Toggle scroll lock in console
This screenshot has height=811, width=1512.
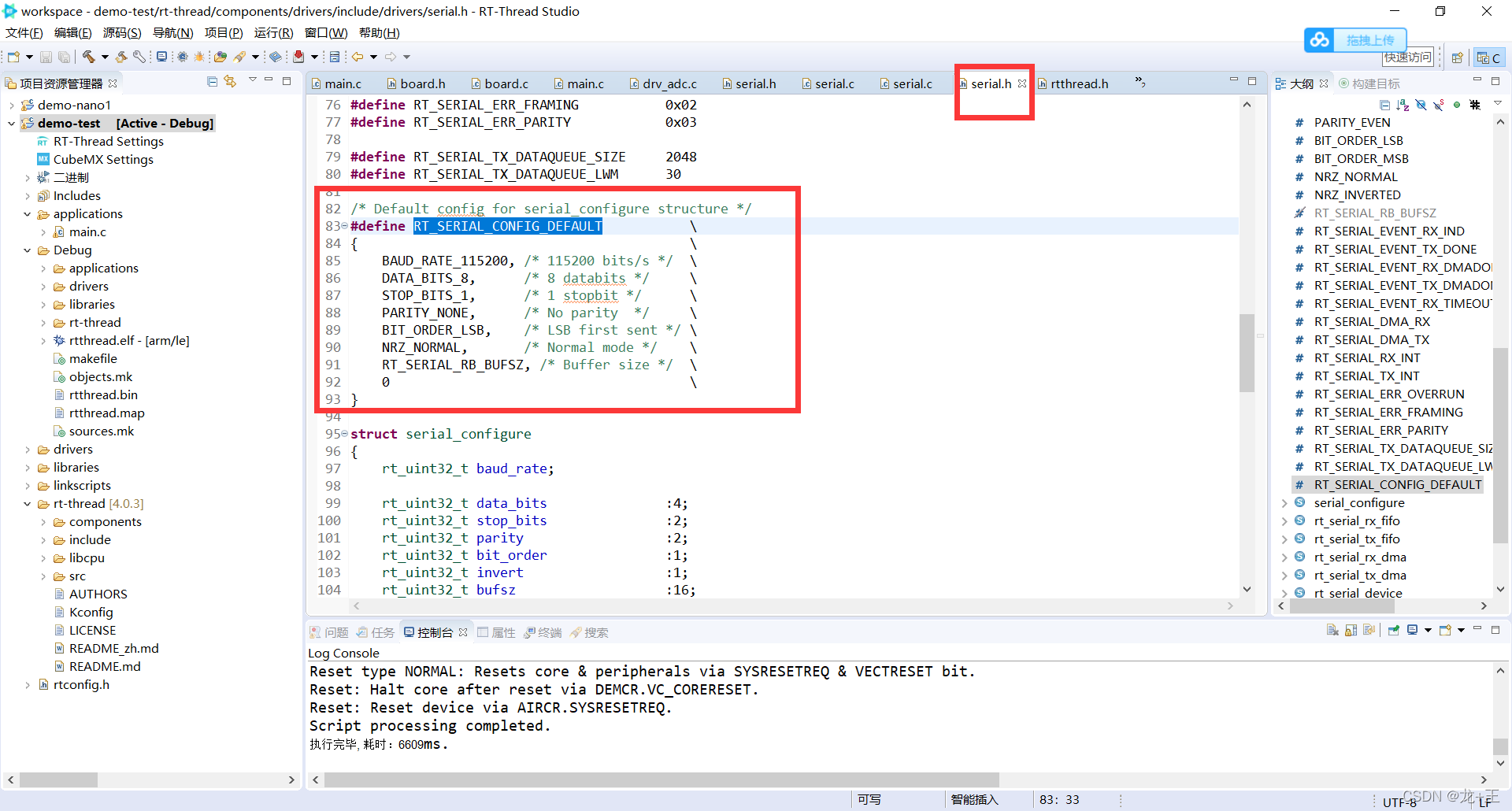tap(1351, 630)
